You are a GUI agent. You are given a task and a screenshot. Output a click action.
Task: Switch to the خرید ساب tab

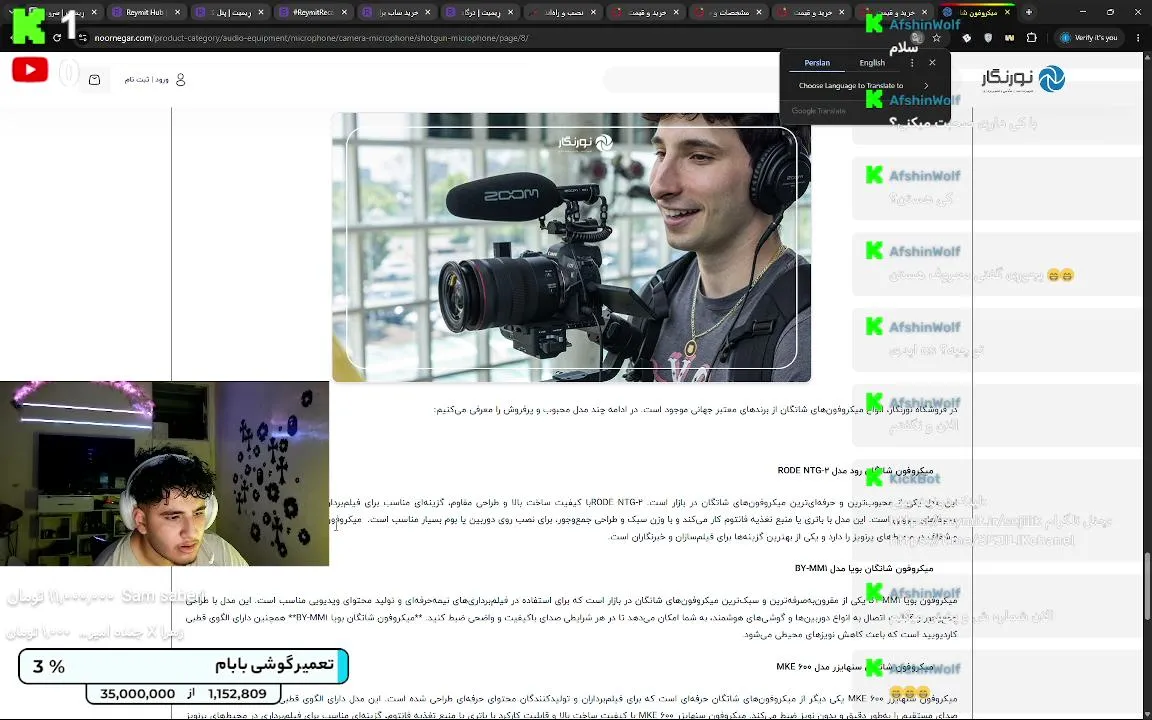pos(396,12)
